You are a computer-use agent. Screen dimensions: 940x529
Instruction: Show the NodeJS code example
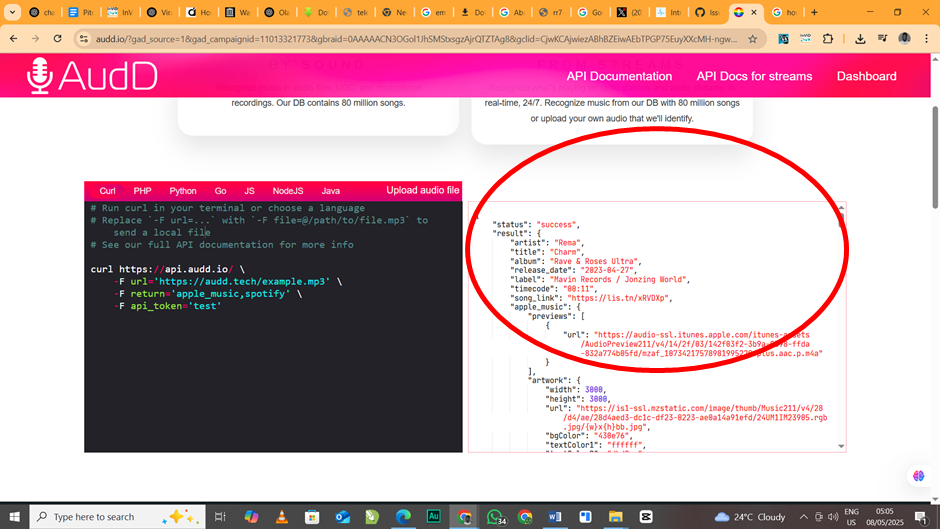point(288,191)
